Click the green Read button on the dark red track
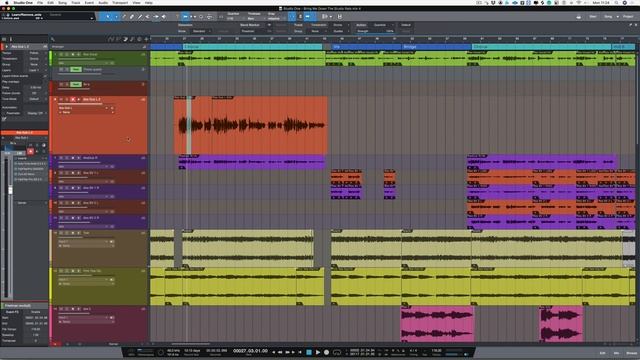This screenshot has height=360, width=640. [x=76, y=84]
